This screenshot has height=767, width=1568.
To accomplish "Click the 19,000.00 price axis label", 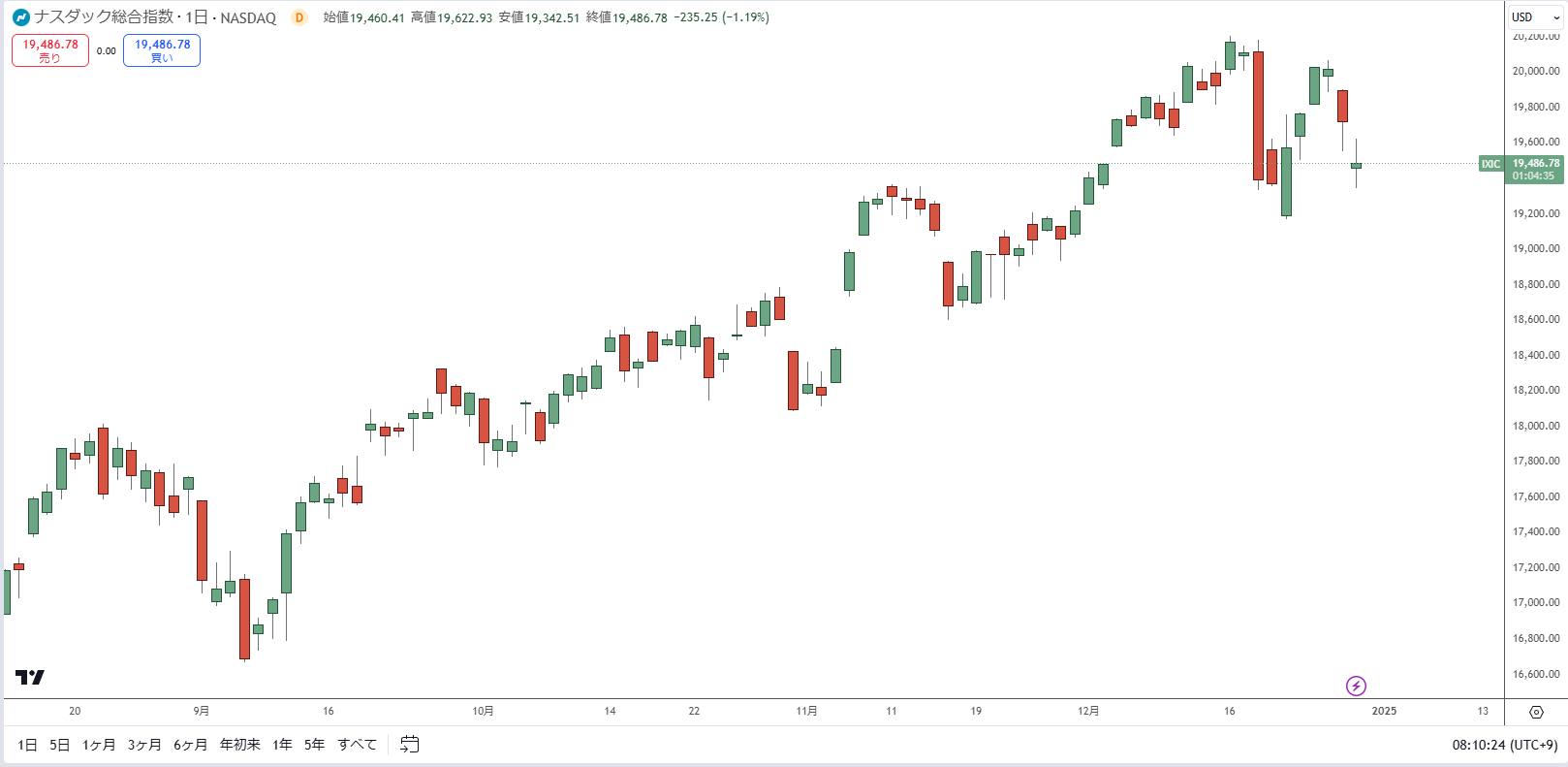I will 1536,248.
